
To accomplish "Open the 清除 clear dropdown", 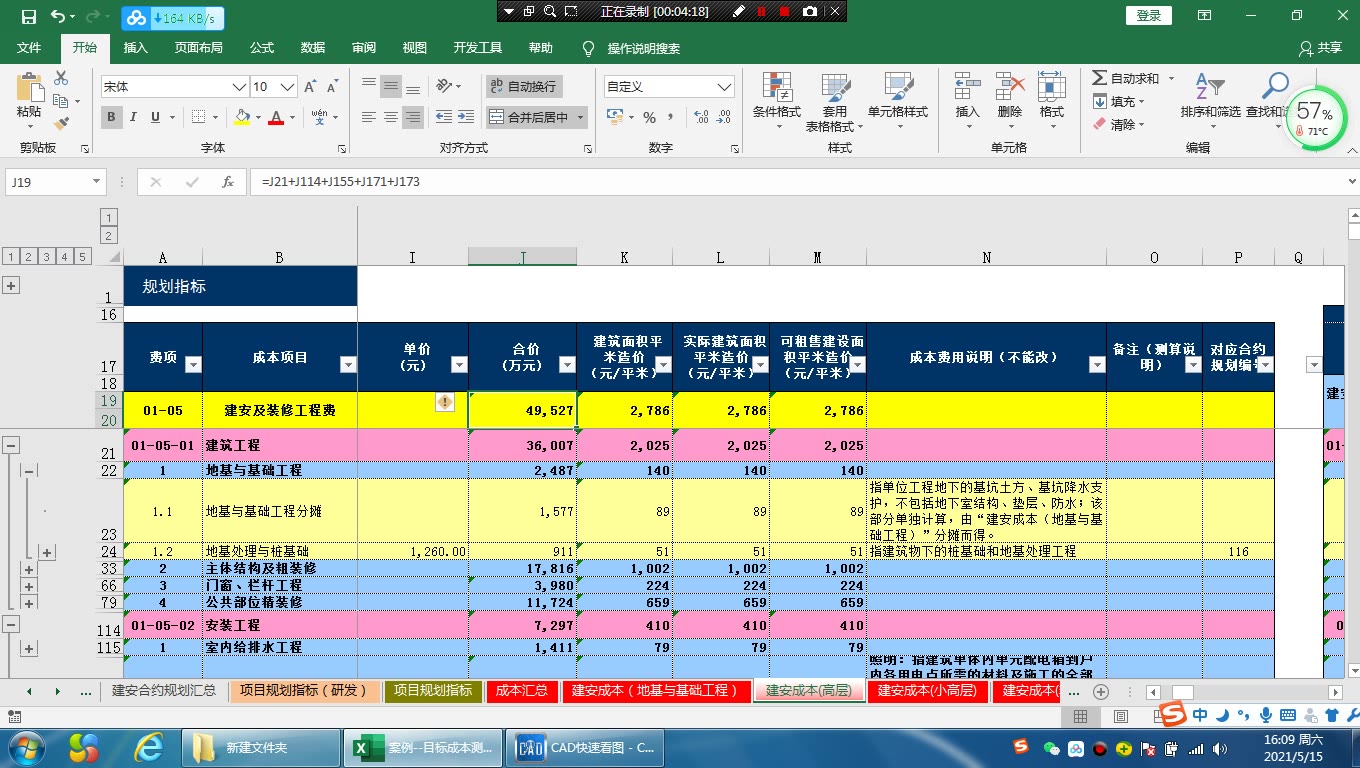I will point(1120,124).
